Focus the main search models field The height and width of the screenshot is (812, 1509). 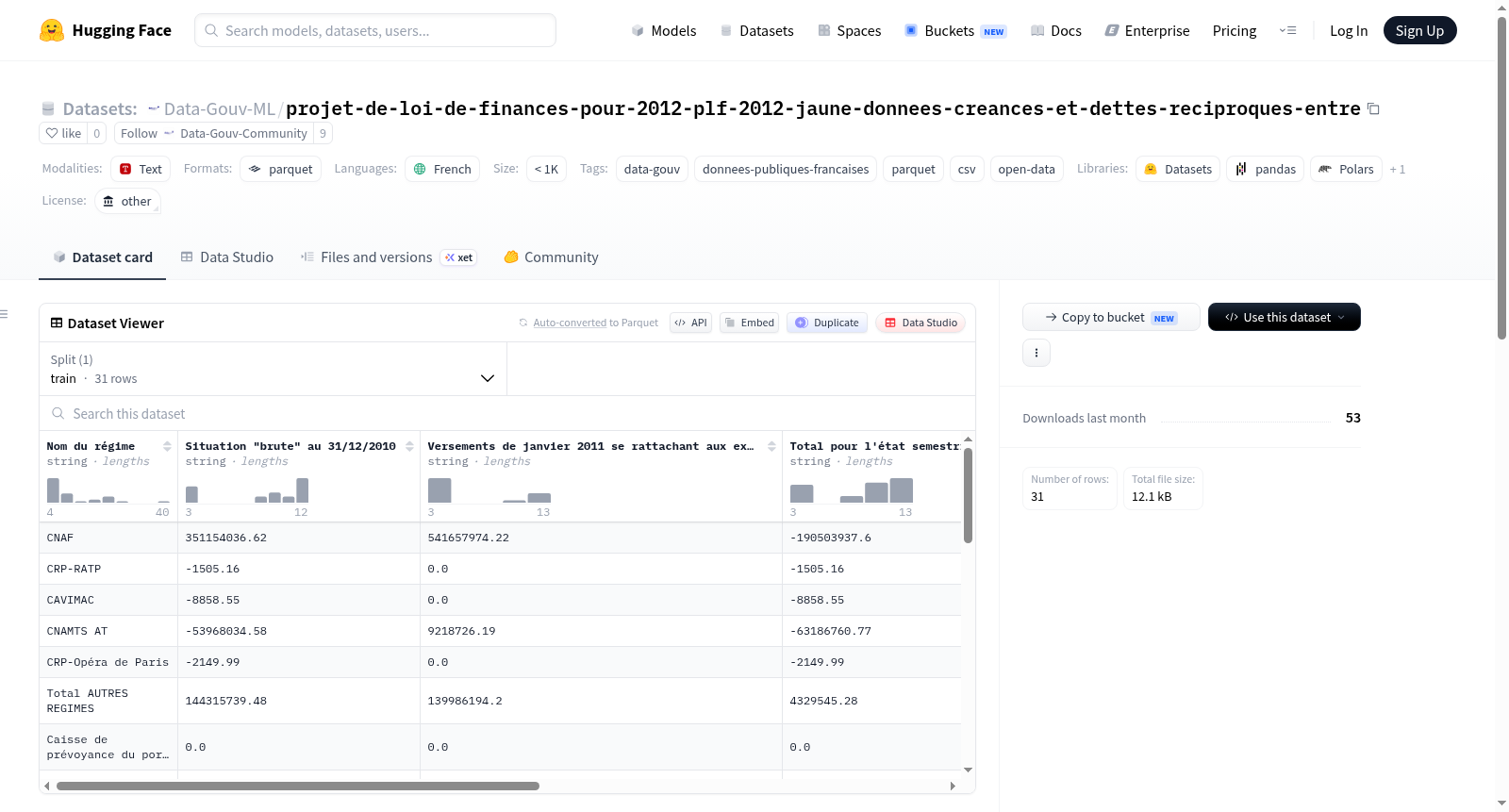pos(375,30)
